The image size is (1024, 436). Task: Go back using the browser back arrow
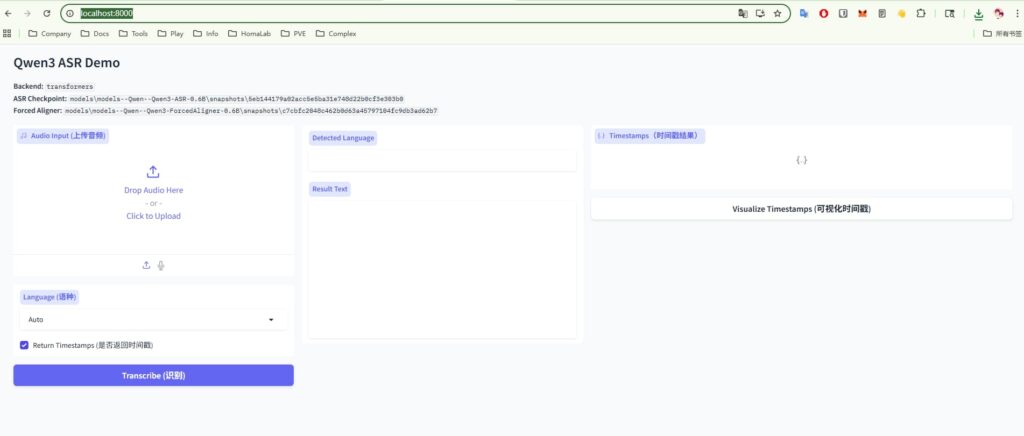9,14
